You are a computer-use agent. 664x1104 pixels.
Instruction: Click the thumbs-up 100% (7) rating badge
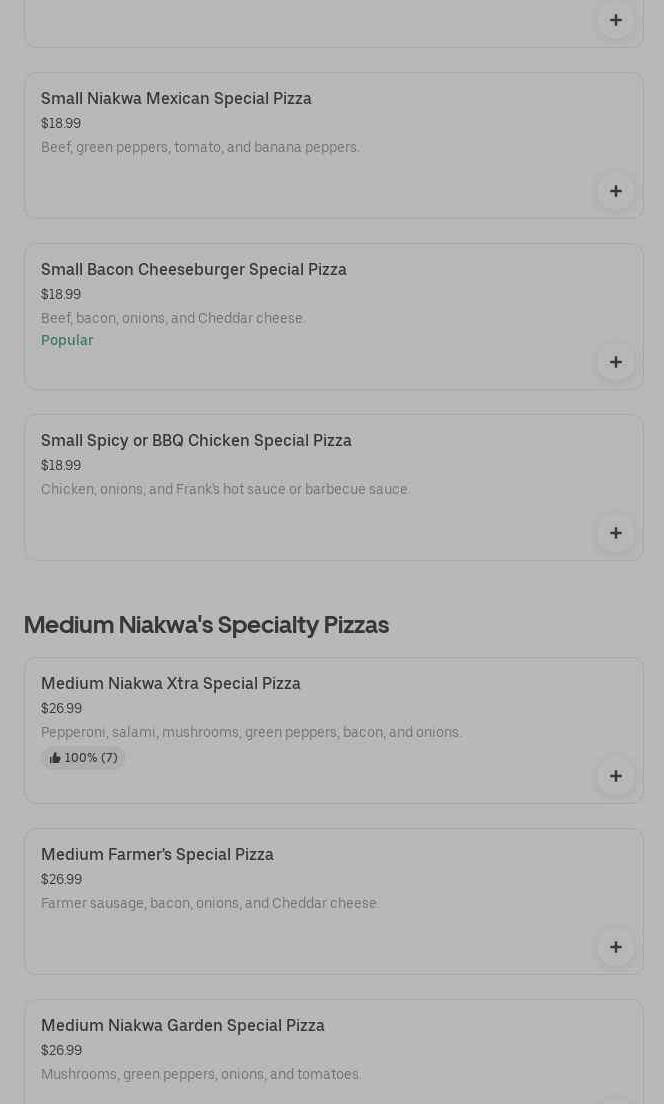pyautogui.click(x=83, y=758)
